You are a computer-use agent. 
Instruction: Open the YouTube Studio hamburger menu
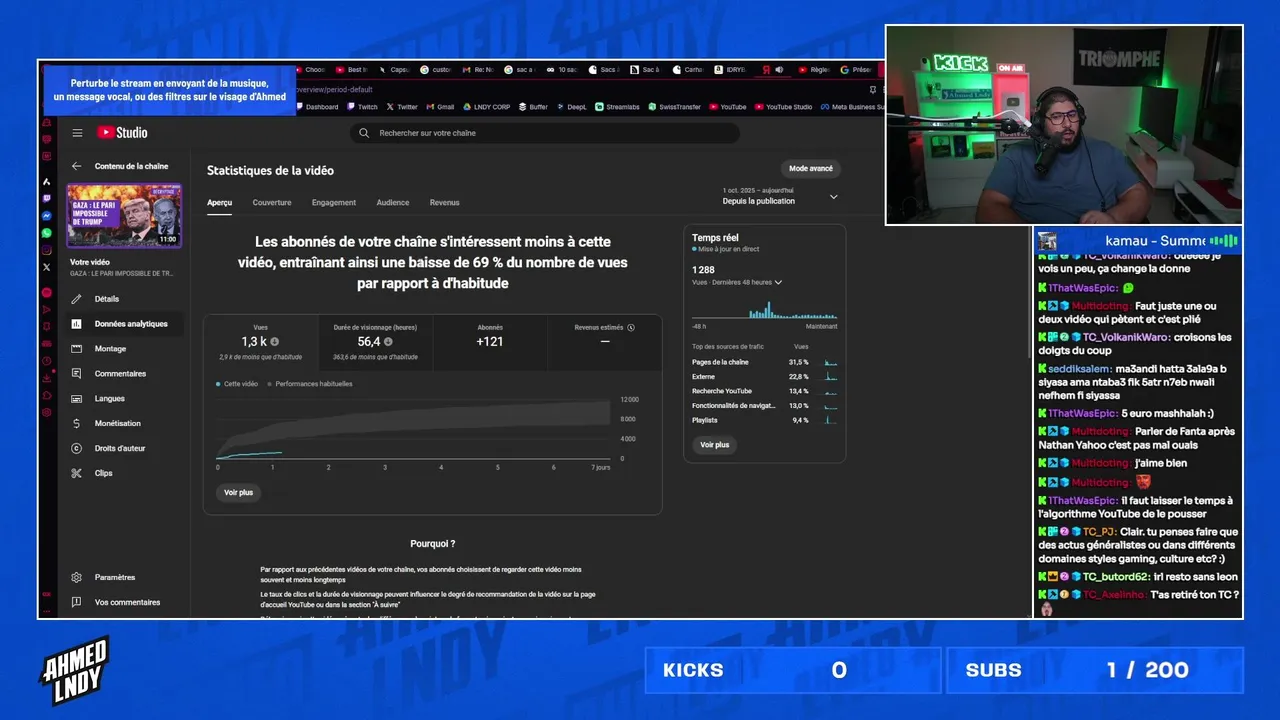pos(77,133)
